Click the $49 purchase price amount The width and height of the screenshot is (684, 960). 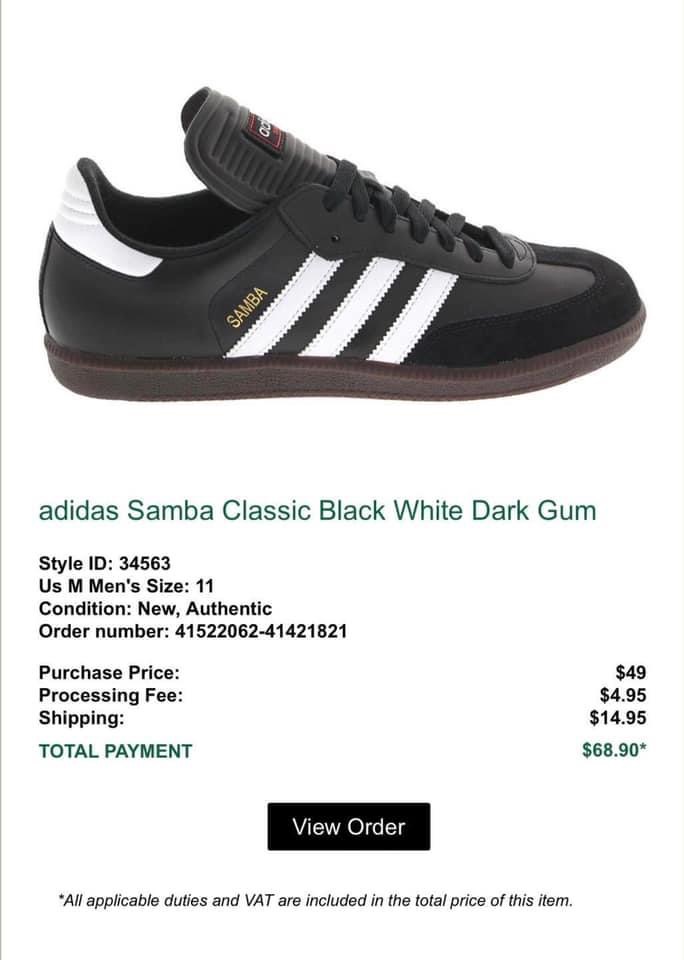(631, 672)
